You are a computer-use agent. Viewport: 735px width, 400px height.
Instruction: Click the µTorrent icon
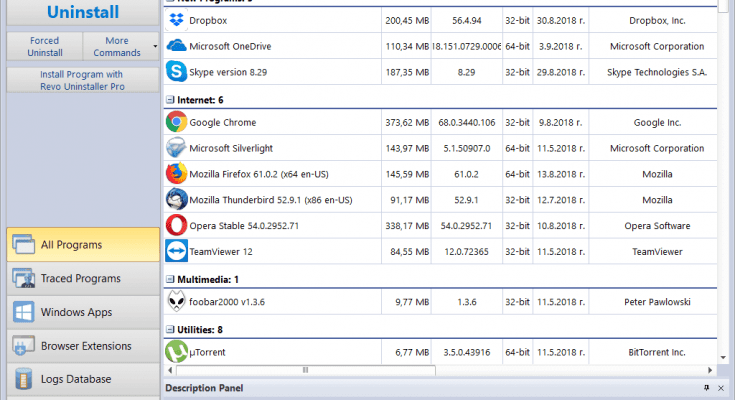(177, 352)
